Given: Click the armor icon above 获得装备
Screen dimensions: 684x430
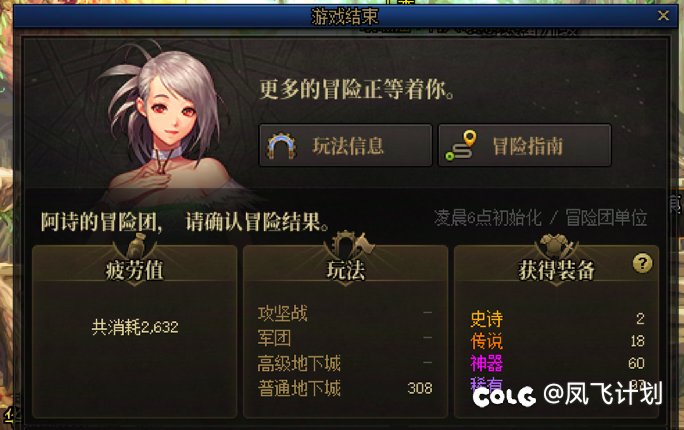Looking at the screenshot, I should [556, 246].
